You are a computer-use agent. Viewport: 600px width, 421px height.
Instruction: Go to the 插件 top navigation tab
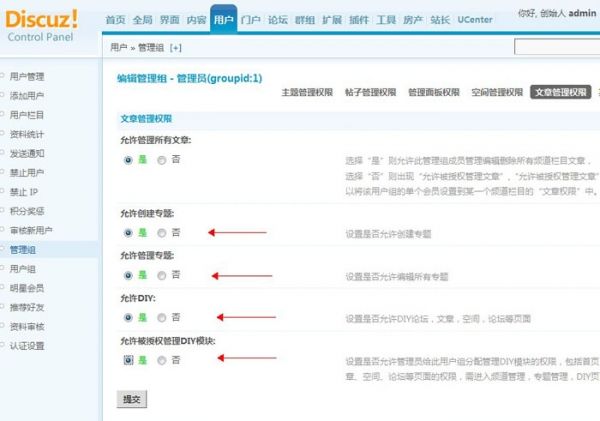358,20
